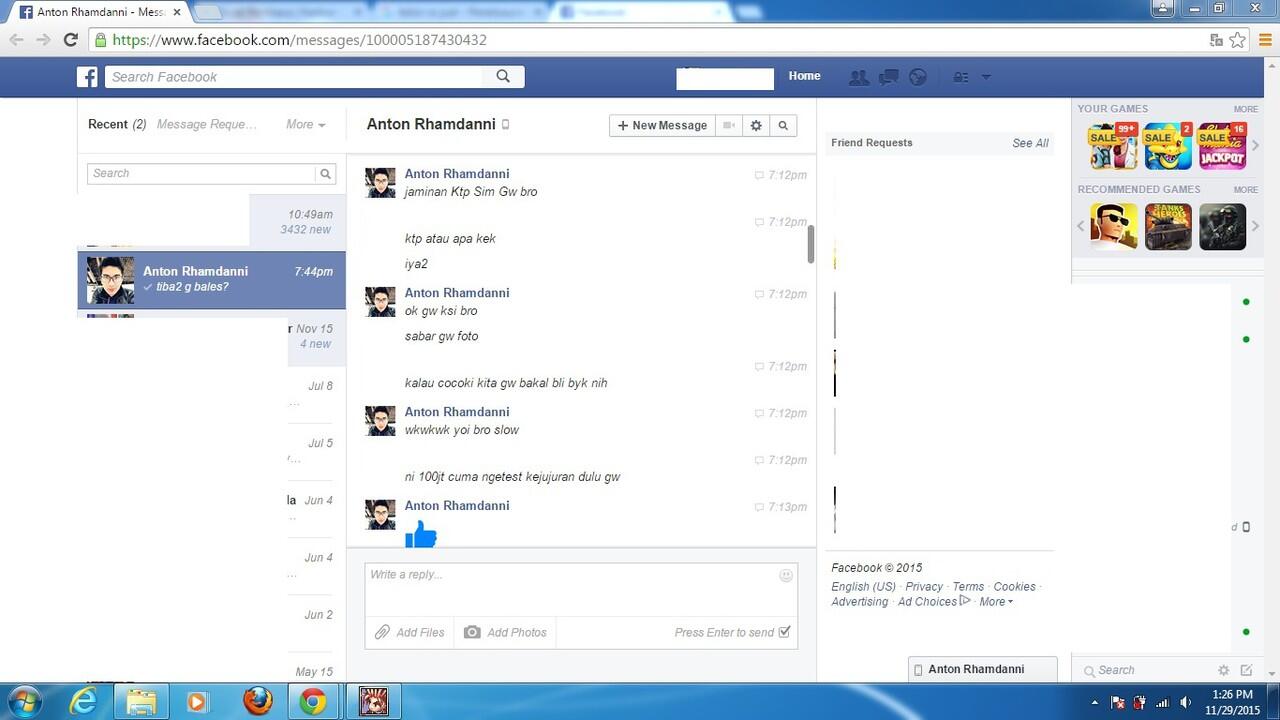
Task: Expand the account menu arrow in top bar
Action: click(986, 77)
